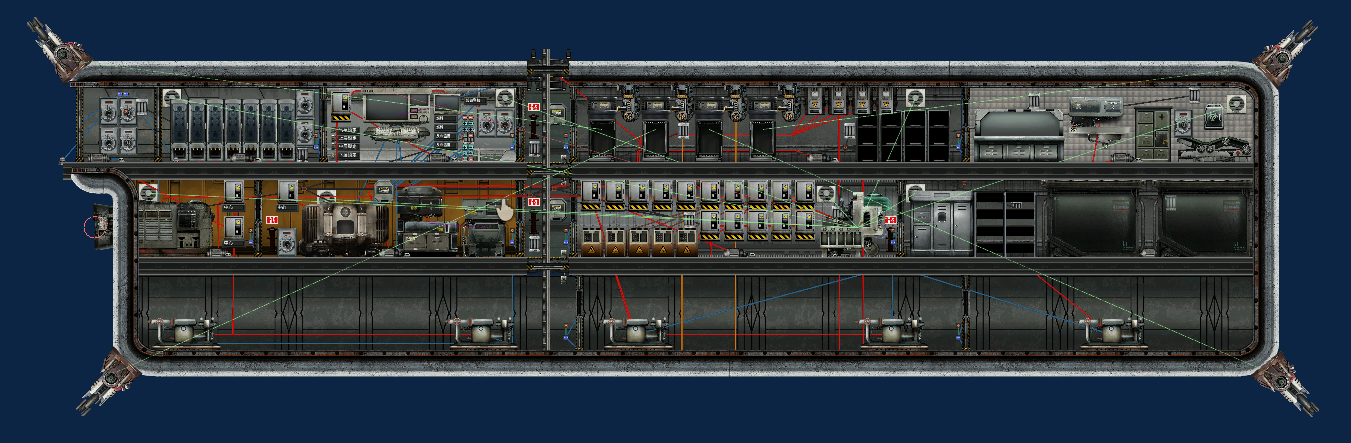Select the conveyor machine in the tiled room corner
The image size is (1351, 443).
click(x=1214, y=148)
